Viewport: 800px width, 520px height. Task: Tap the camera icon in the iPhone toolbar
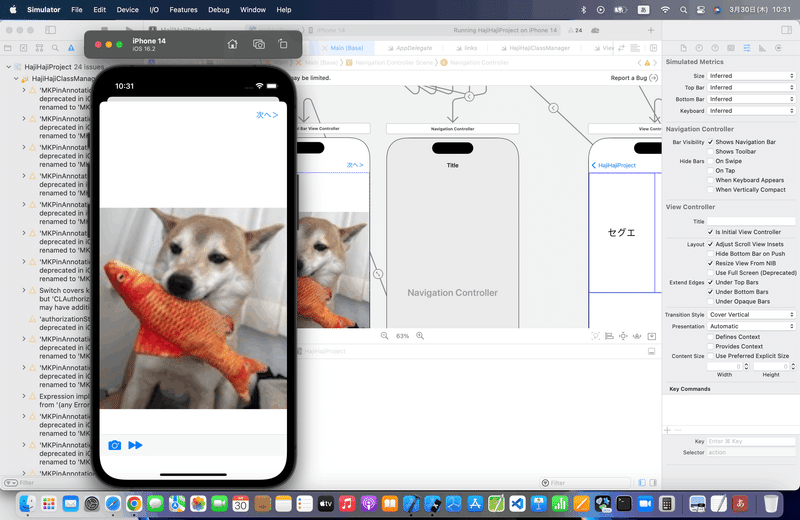[115, 445]
